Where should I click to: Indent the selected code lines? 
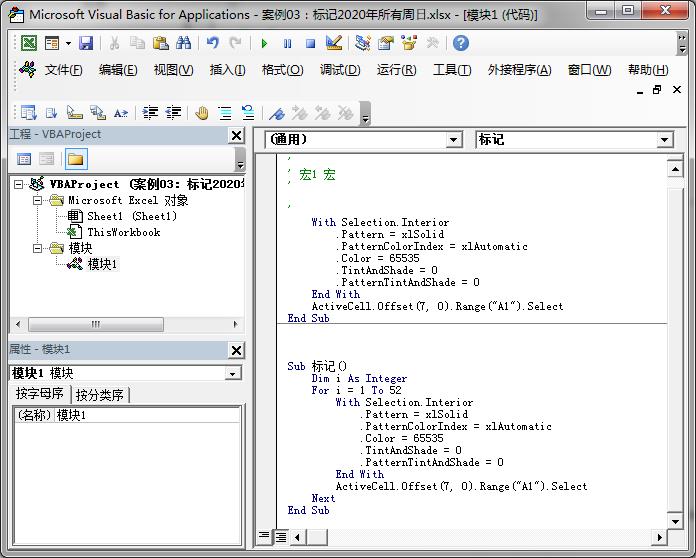click(x=150, y=113)
